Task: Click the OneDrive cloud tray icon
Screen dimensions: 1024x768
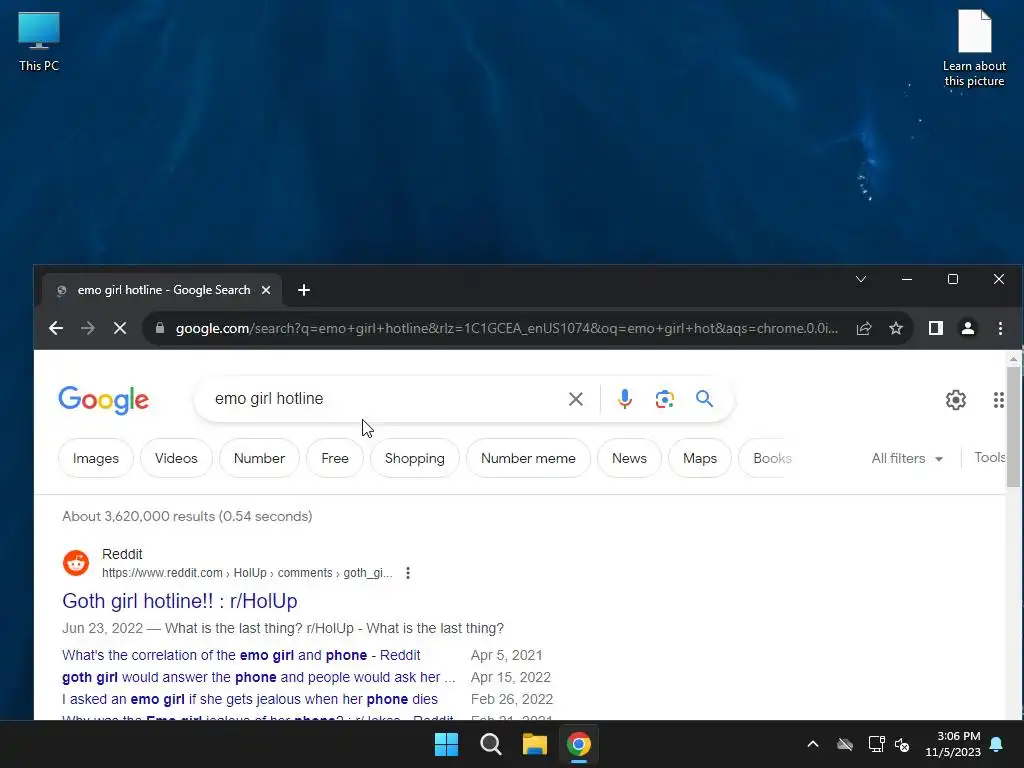Action: coord(845,744)
